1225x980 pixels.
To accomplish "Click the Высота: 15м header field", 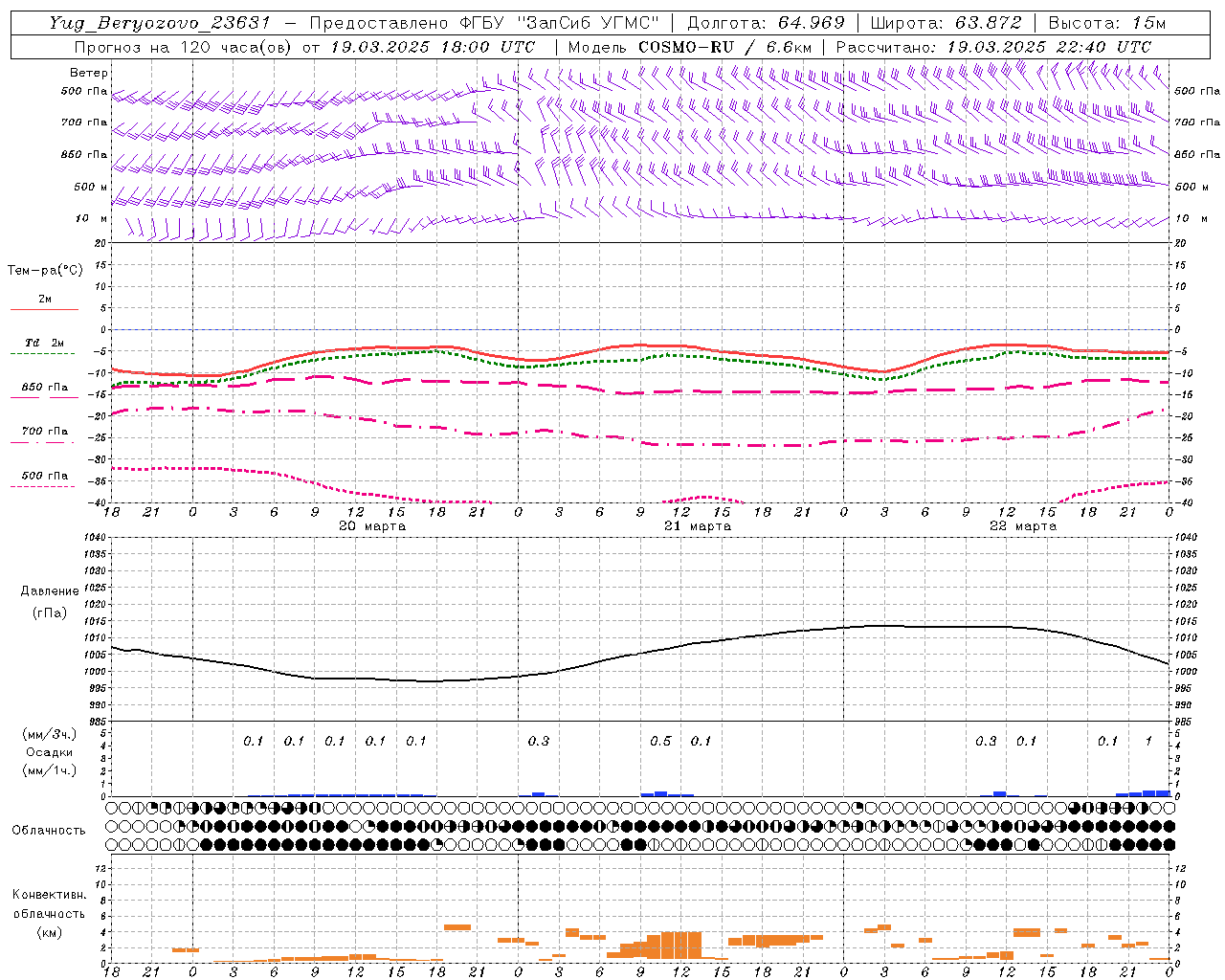I will [1107, 23].
